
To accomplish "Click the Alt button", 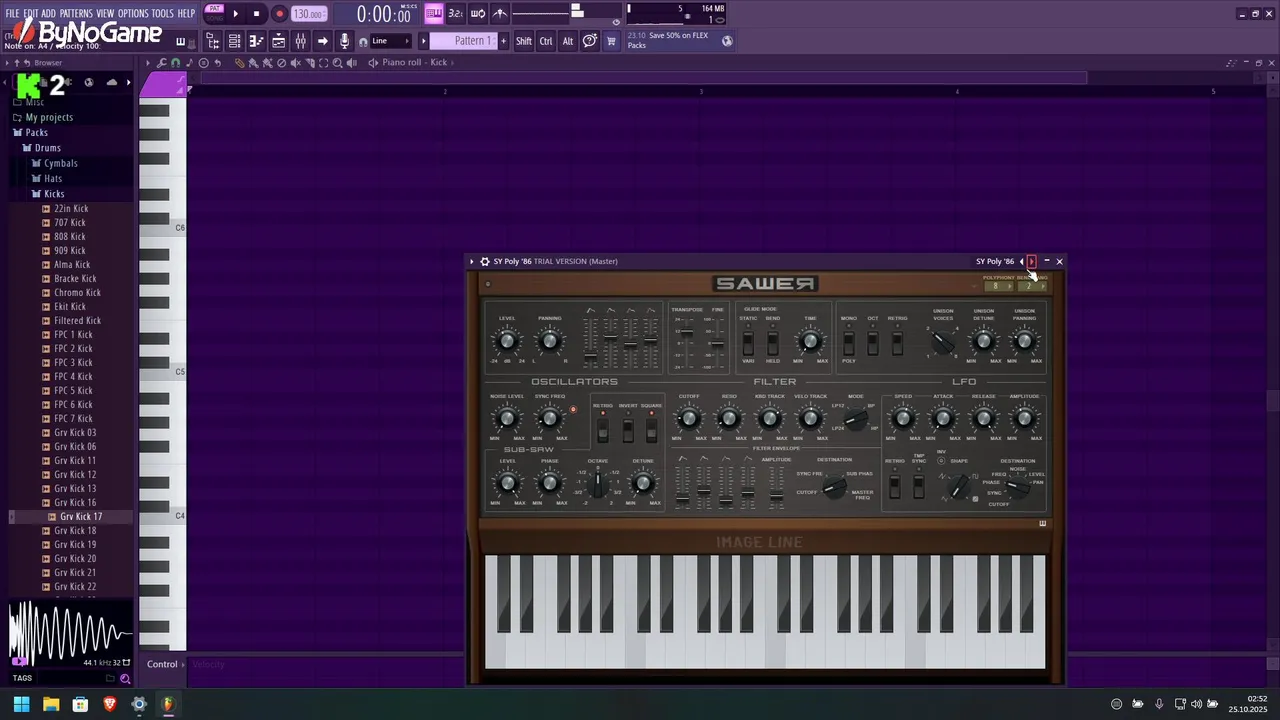I will point(568,41).
